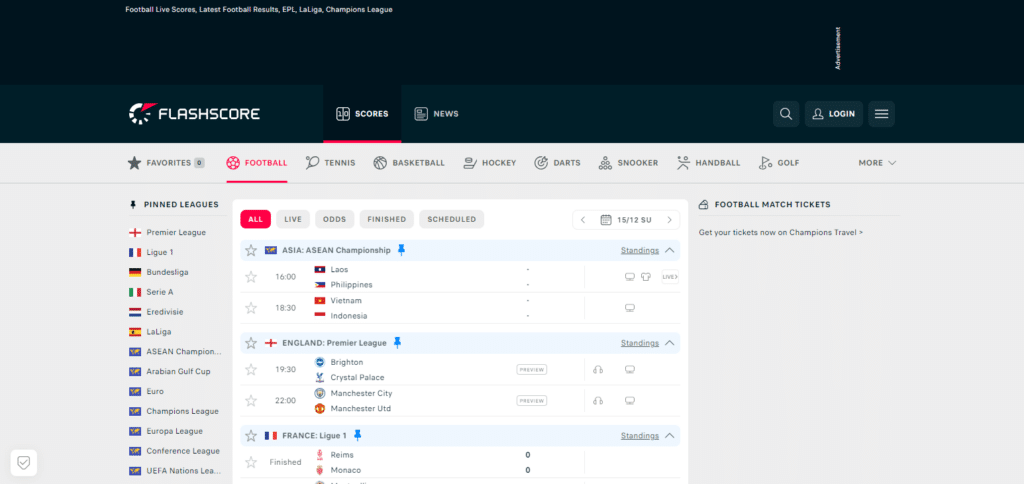Click the Manchester City team crest
1024x484 pixels.
[x=320, y=393]
